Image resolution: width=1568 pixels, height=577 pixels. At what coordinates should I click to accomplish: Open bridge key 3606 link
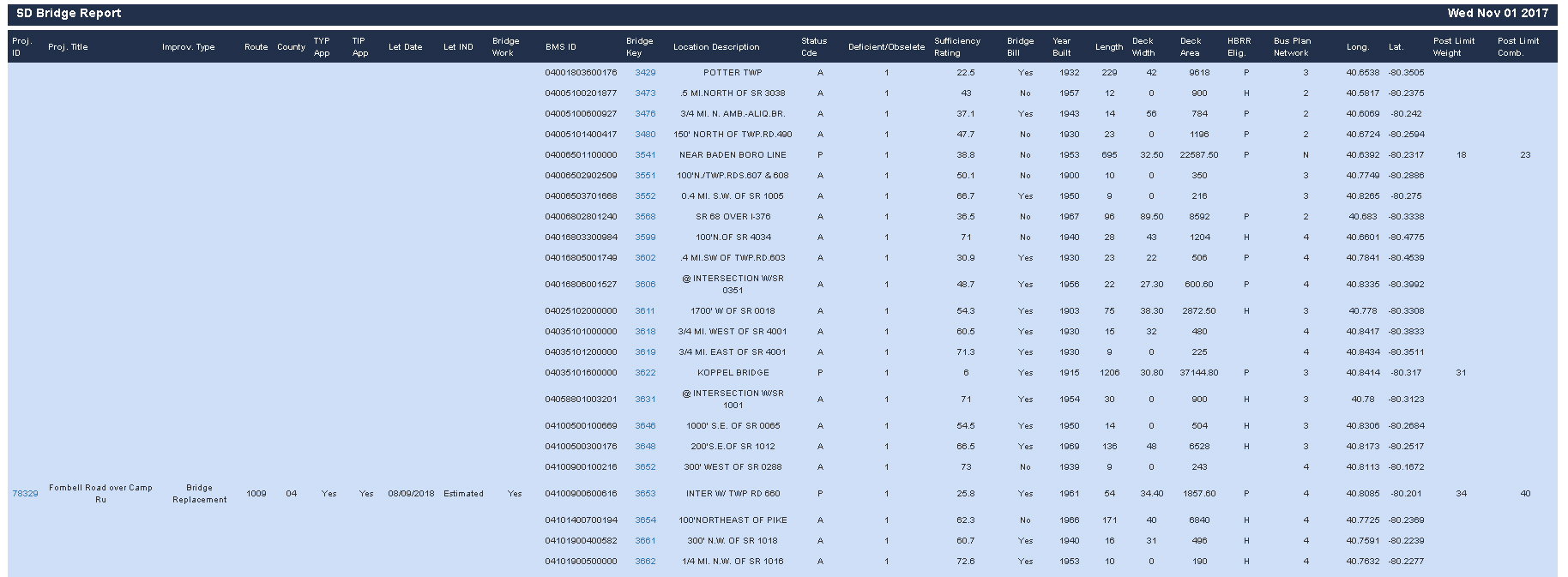click(x=645, y=285)
